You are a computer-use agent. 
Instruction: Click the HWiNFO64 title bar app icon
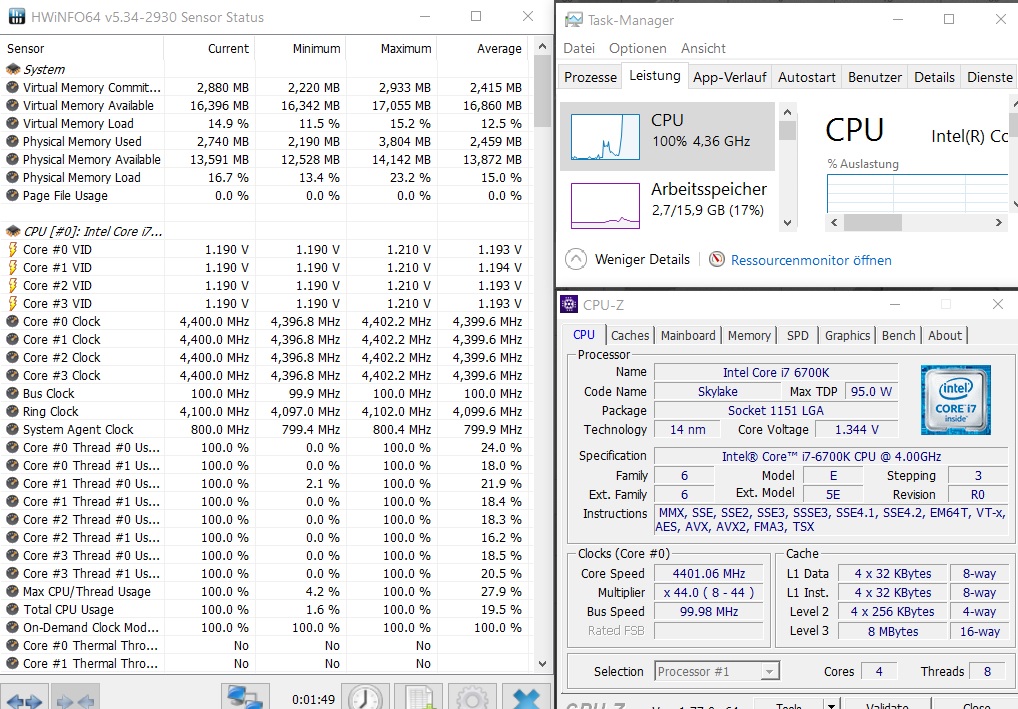coord(16,17)
